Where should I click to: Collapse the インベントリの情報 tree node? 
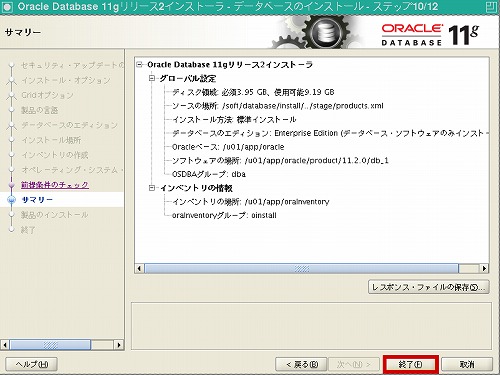152,188
